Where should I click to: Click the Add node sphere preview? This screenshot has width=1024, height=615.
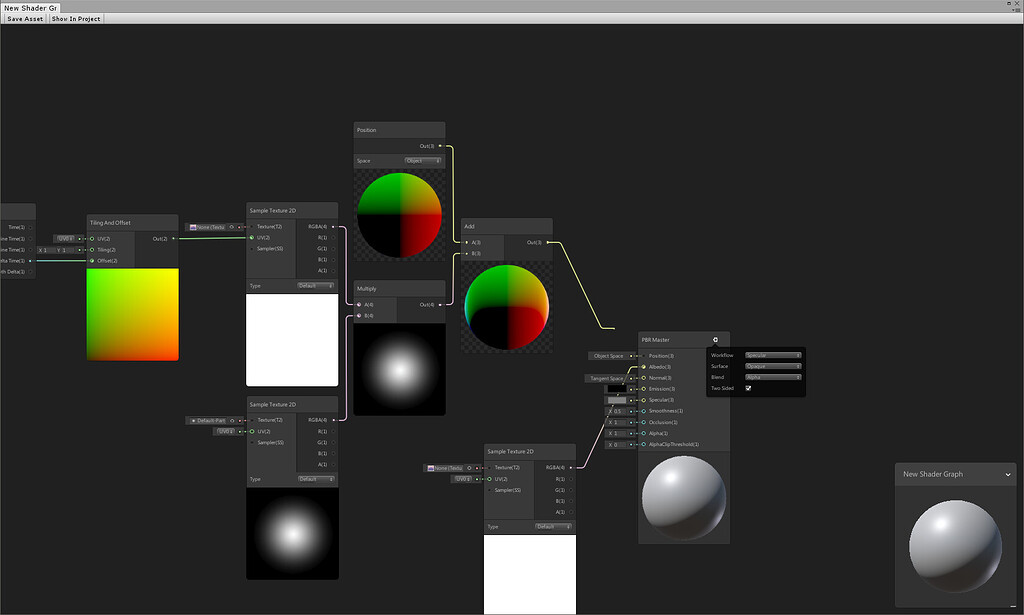[507, 307]
